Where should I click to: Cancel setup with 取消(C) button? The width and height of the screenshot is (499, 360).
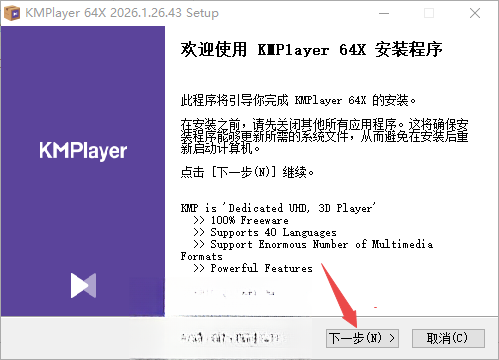(x=448, y=338)
